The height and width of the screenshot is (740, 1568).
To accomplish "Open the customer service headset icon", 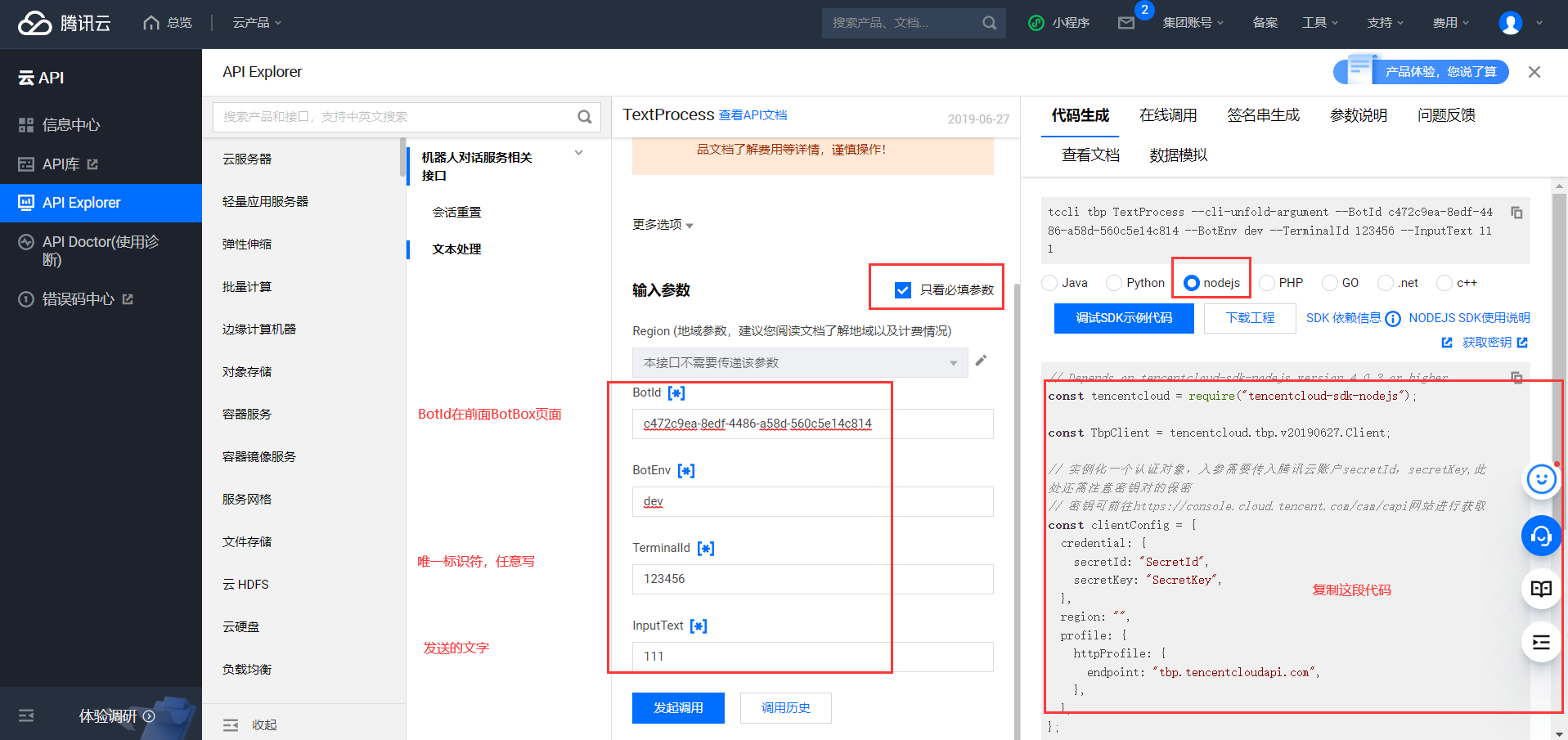I will pyautogui.click(x=1541, y=536).
